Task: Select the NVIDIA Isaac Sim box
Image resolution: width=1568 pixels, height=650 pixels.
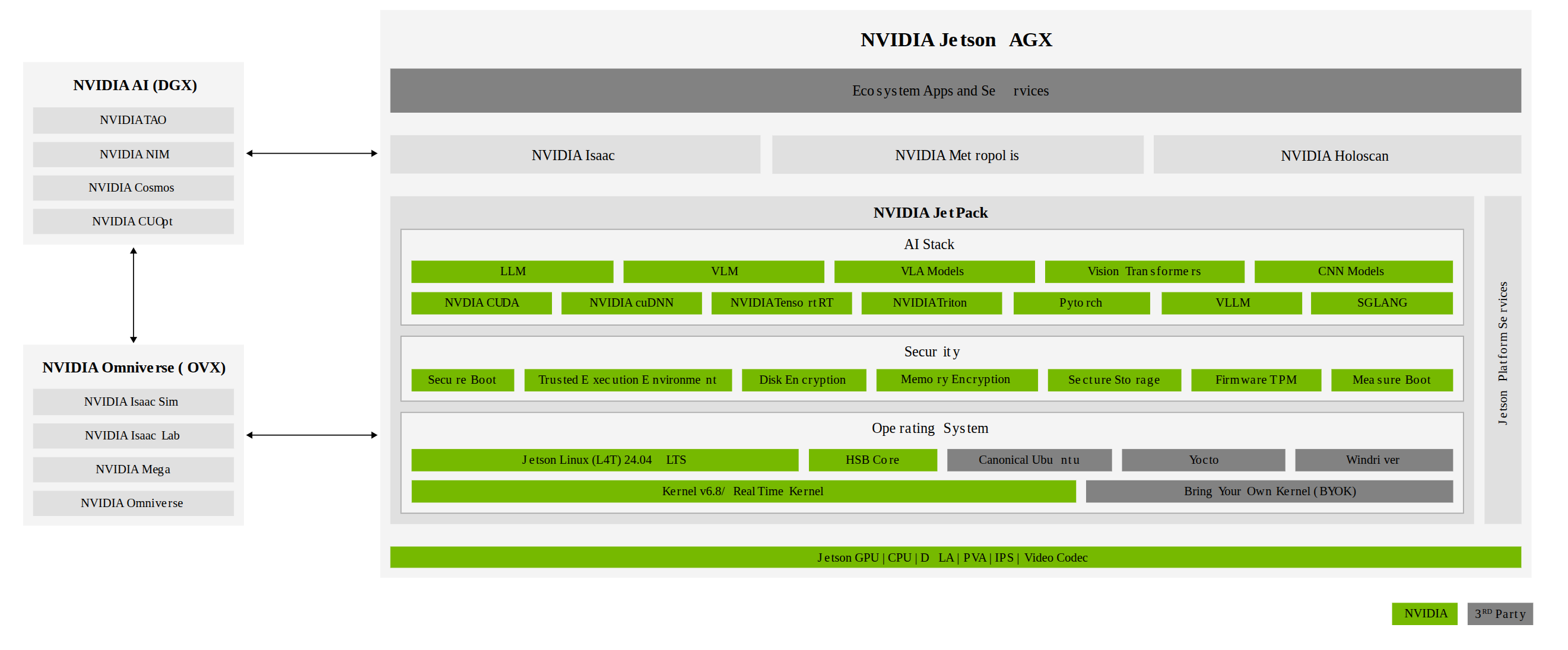Action: coord(134,402)
